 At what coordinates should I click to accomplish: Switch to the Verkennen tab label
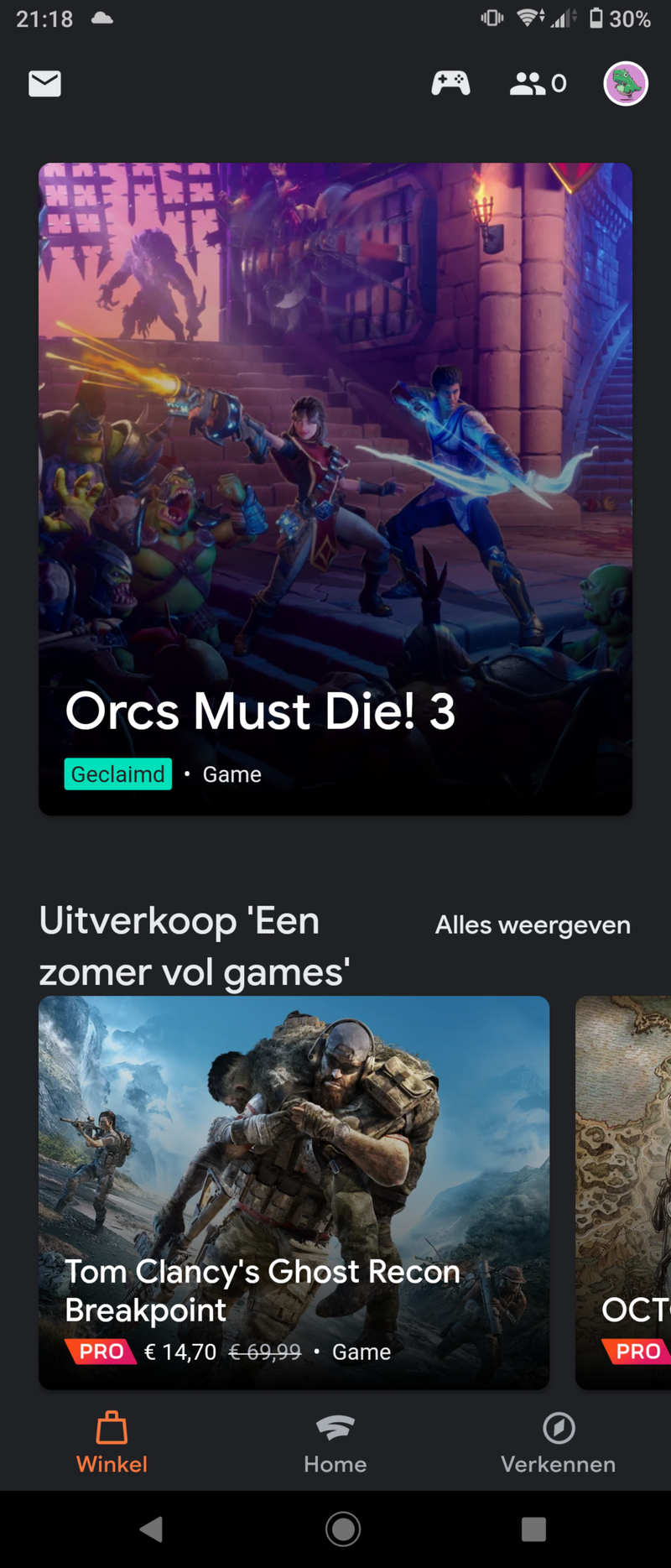559,1464
